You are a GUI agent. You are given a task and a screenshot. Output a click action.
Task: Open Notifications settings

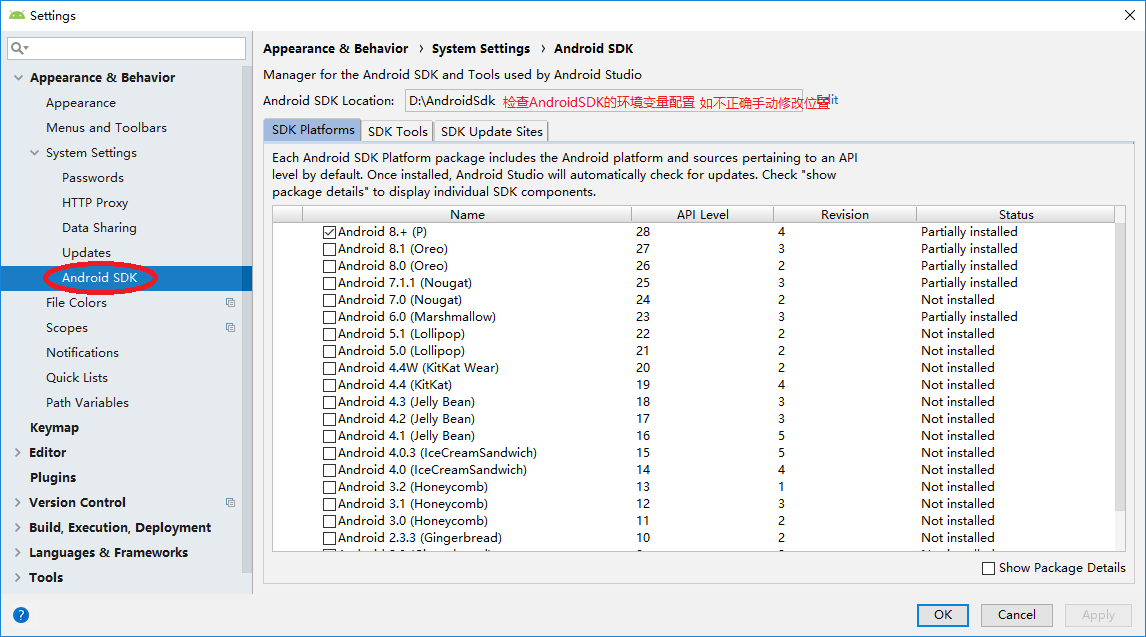(82, 353)
